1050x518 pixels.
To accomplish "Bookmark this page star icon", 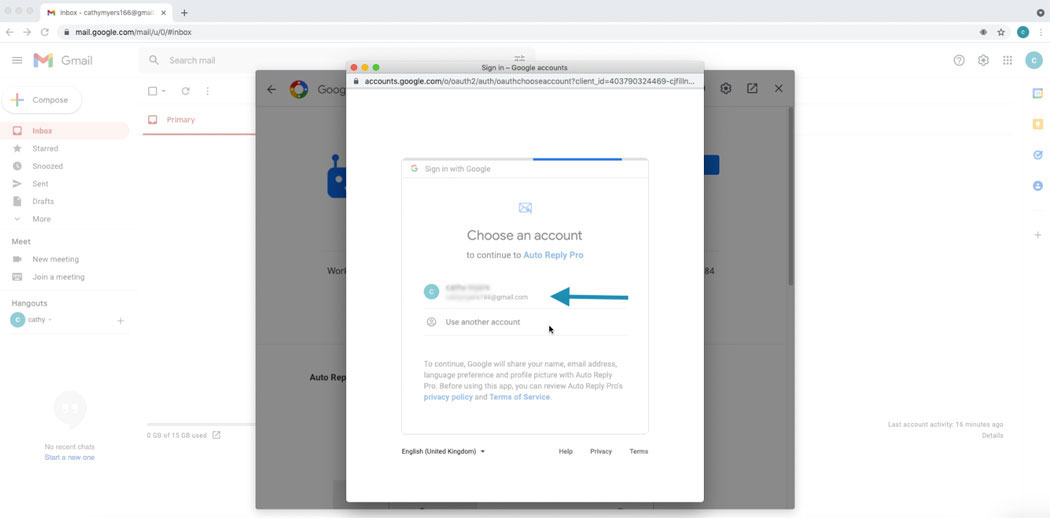I will click(1001, 31).
